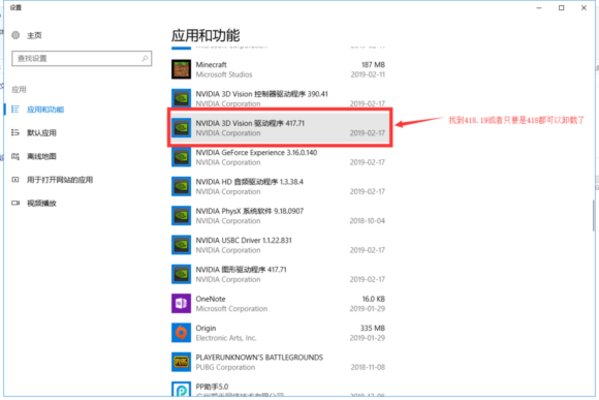Click OneNote size 16.0 KB
The width and height of the screenshot is (599, 400).
click(373, 299)
